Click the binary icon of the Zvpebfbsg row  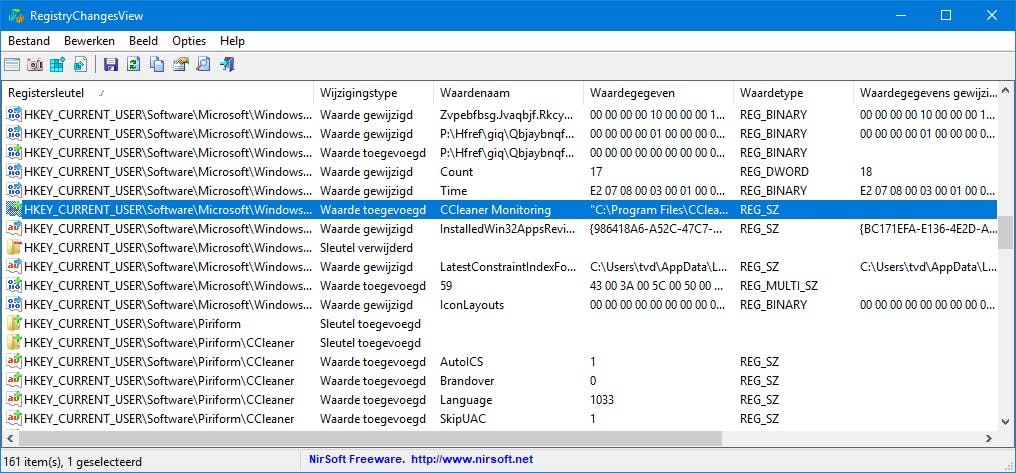[14, 115]
